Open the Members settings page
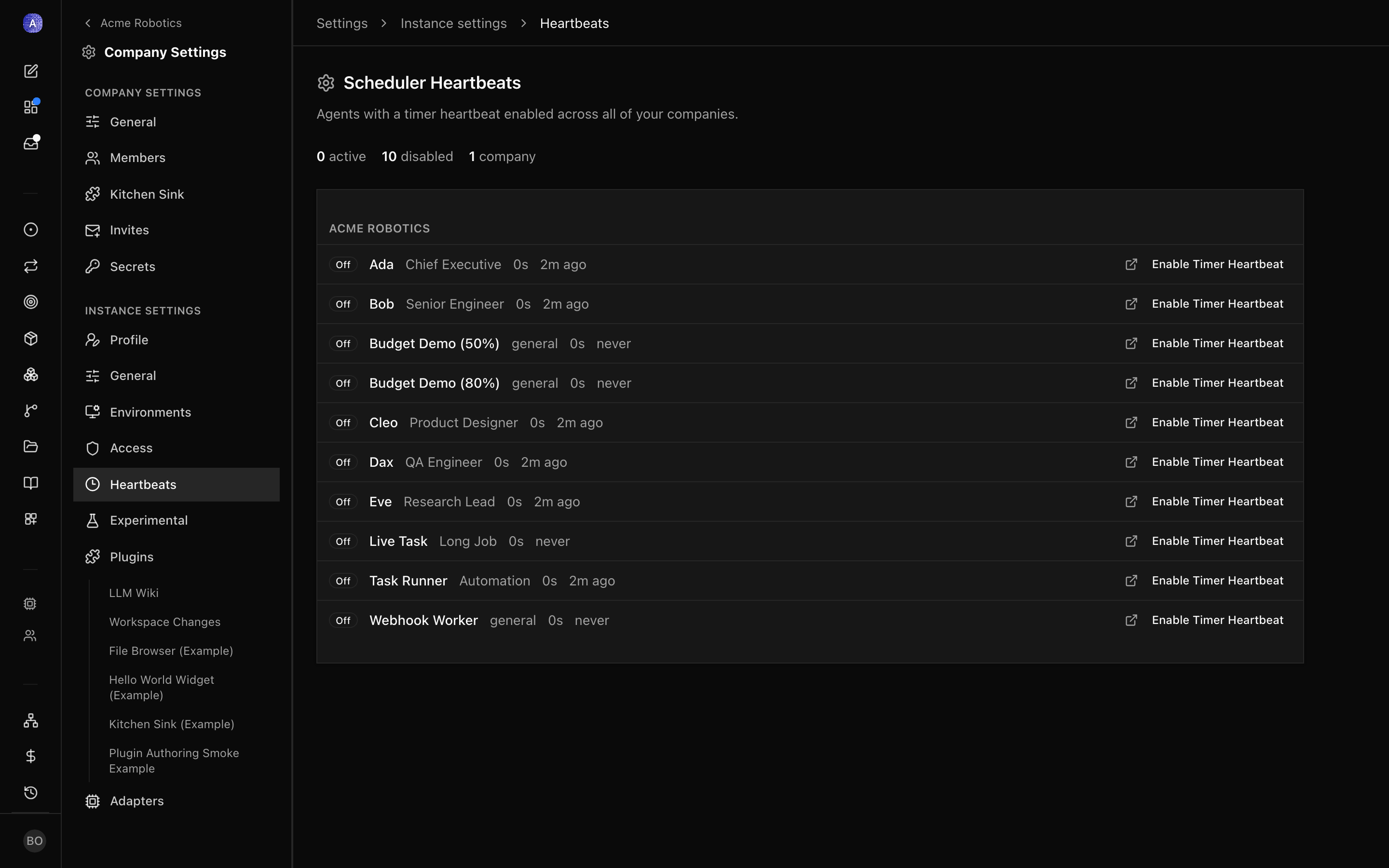 176,158
